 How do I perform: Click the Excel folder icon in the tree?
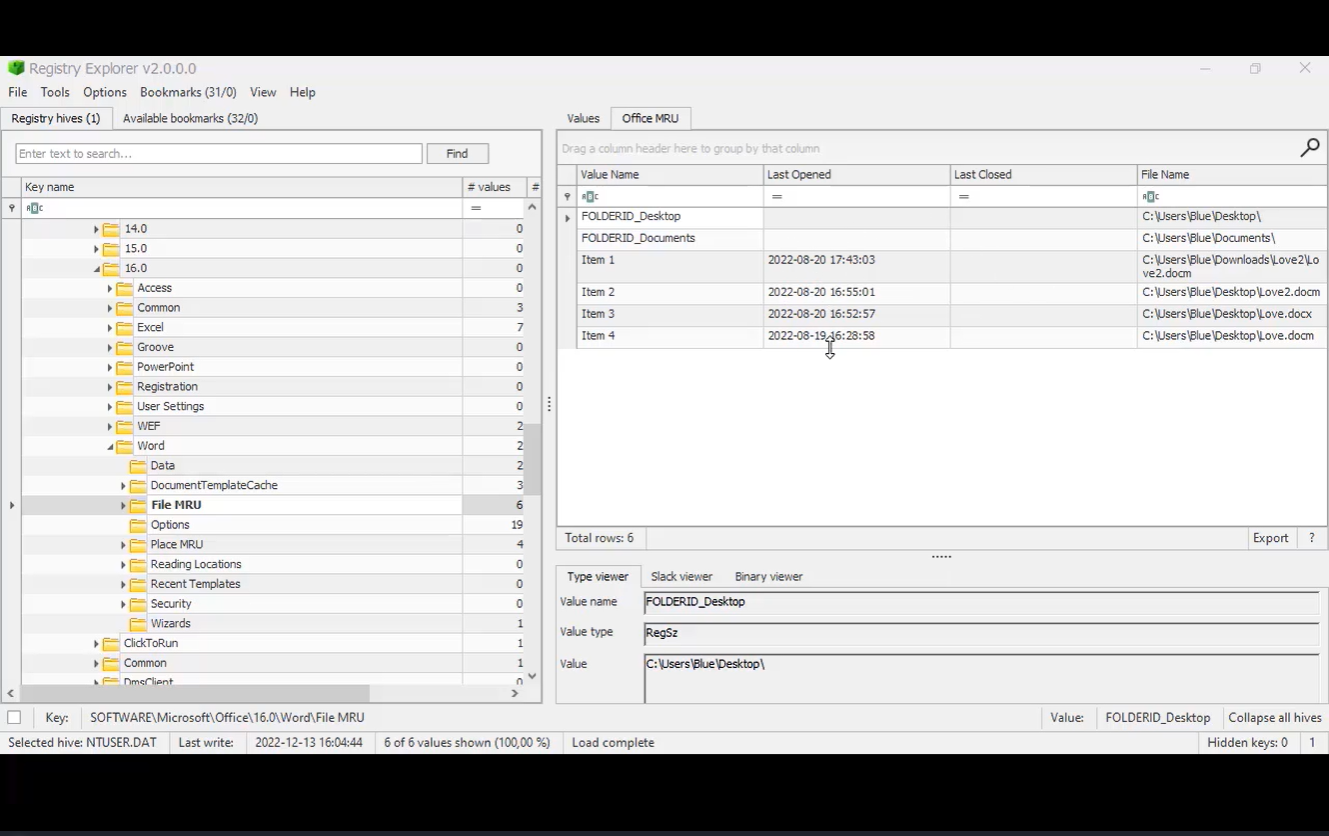click(124, 328)
